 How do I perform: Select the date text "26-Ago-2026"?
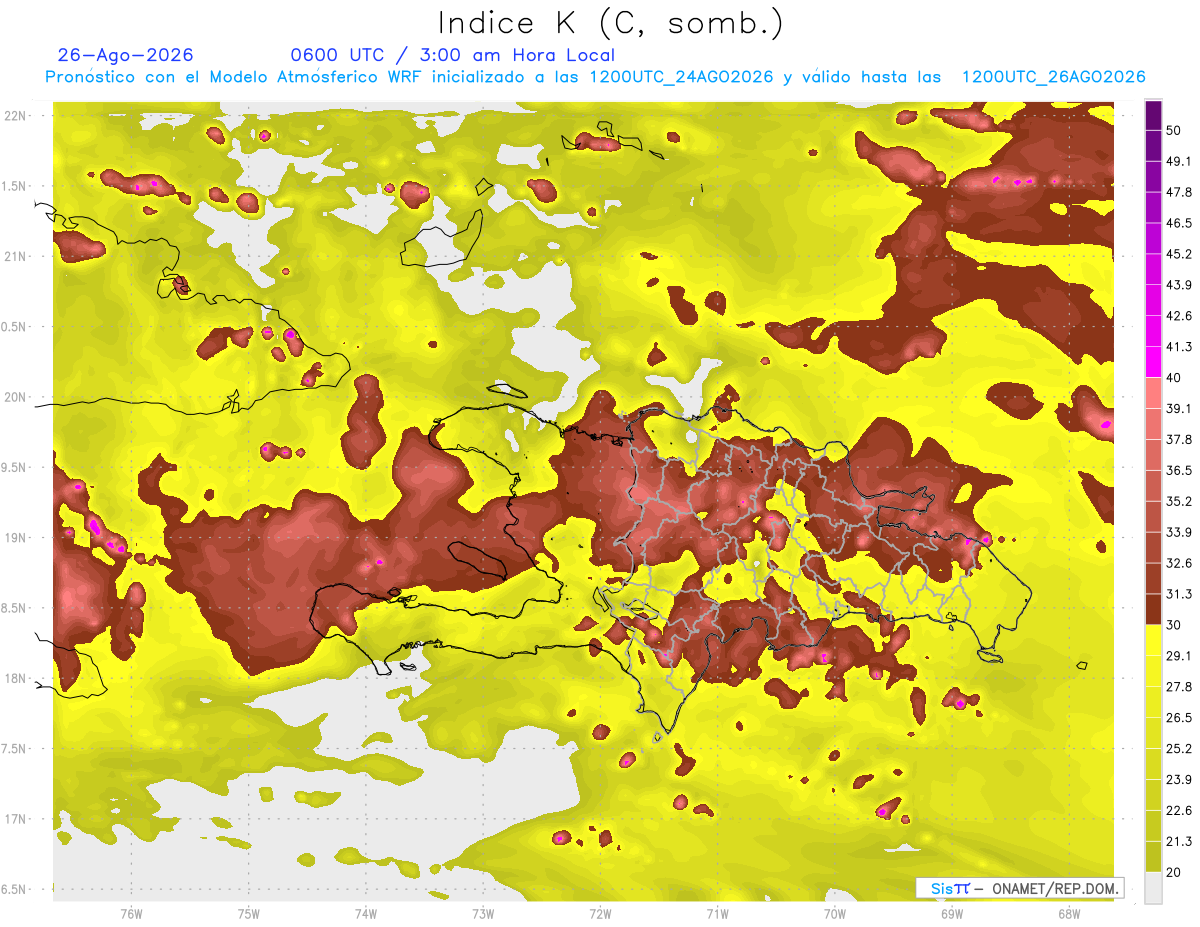pos(126,55)
